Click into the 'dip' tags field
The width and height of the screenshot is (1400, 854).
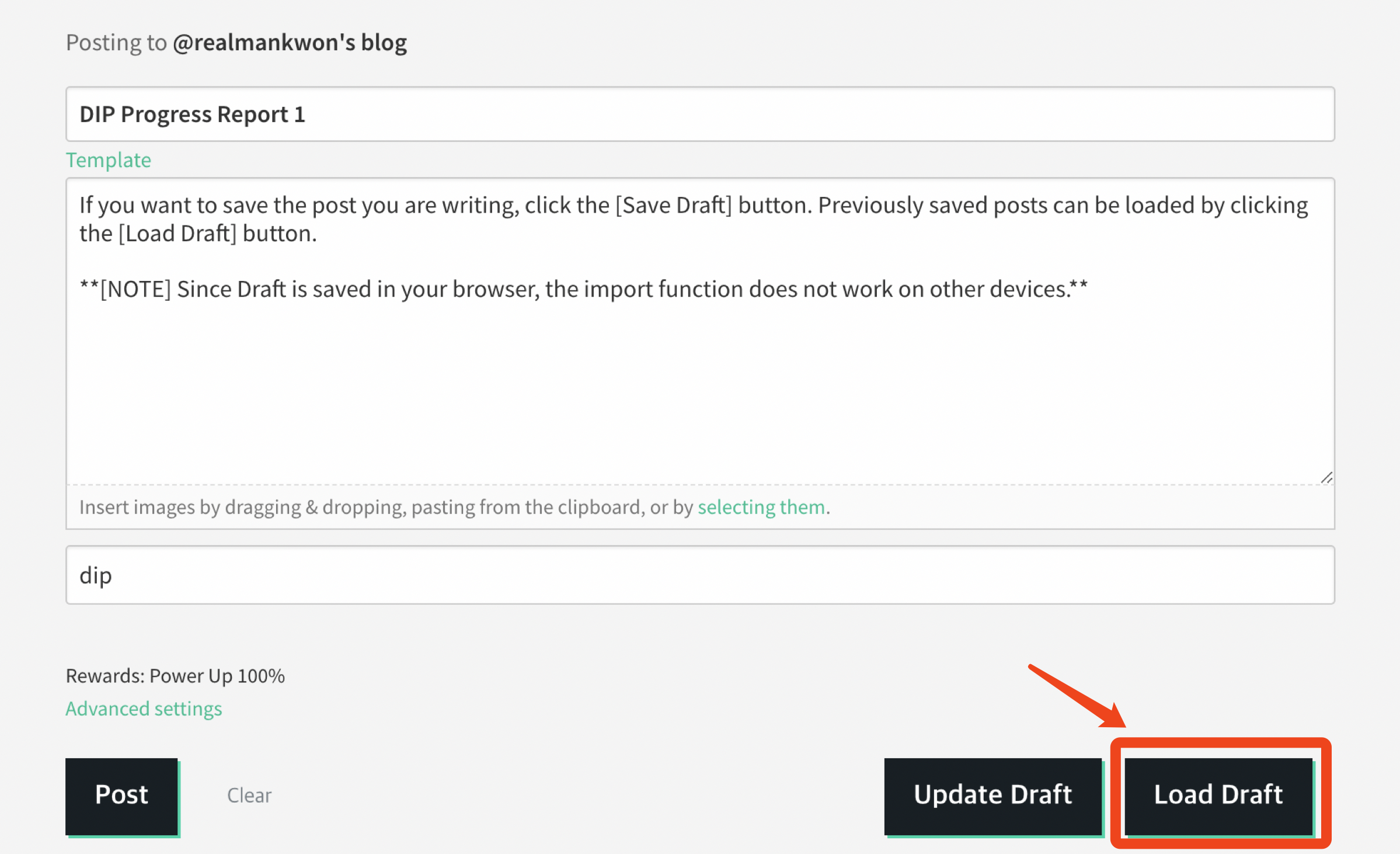(x=699, y=575)
